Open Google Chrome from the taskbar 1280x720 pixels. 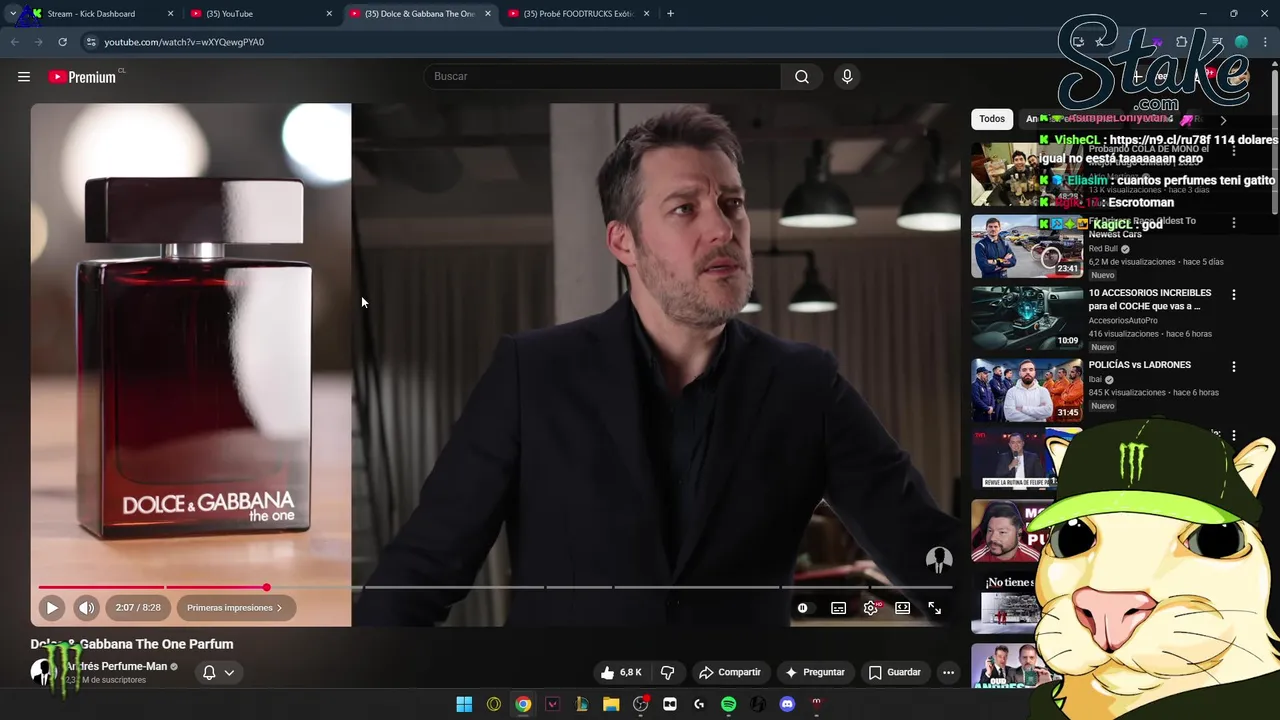(523, 704)
